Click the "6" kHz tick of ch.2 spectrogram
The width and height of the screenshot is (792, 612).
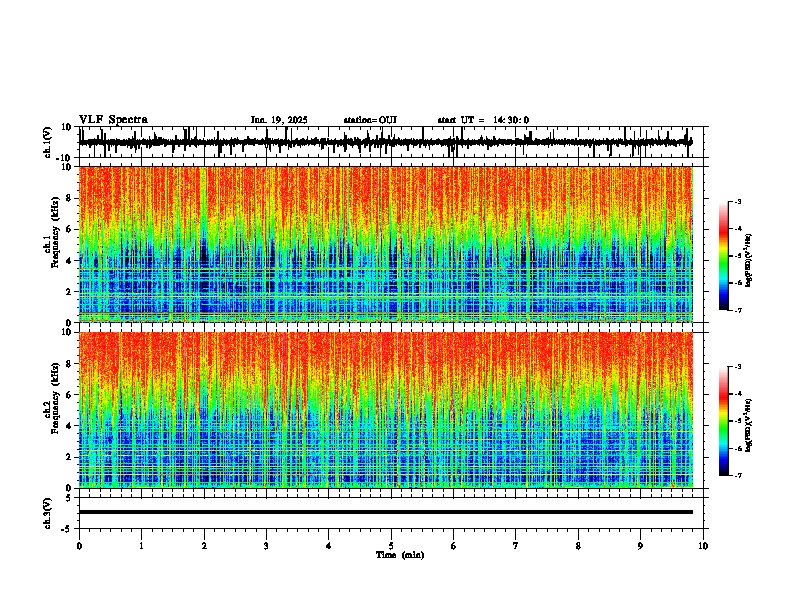pyautogui.click(x=70, y=394)
